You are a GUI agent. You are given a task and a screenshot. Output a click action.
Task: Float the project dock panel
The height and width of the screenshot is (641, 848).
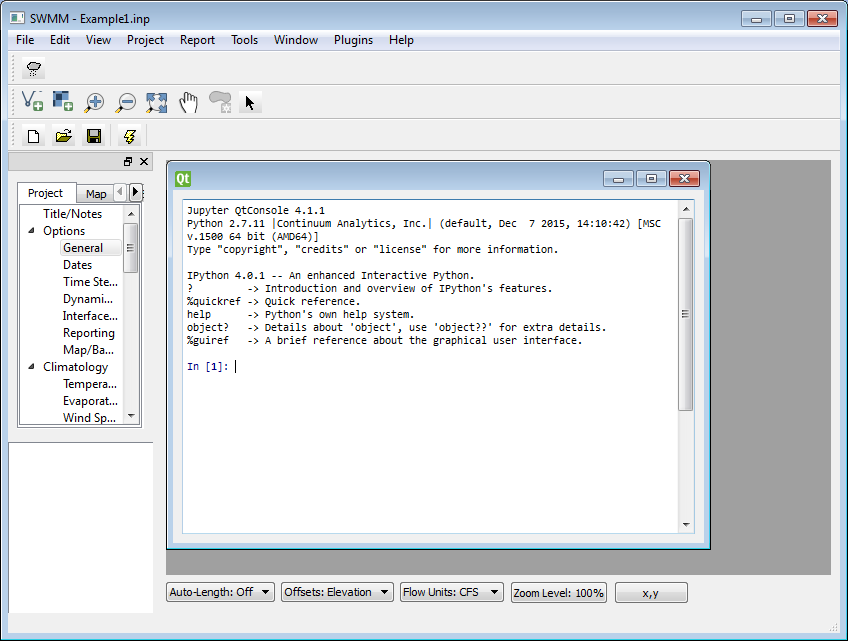128,161
